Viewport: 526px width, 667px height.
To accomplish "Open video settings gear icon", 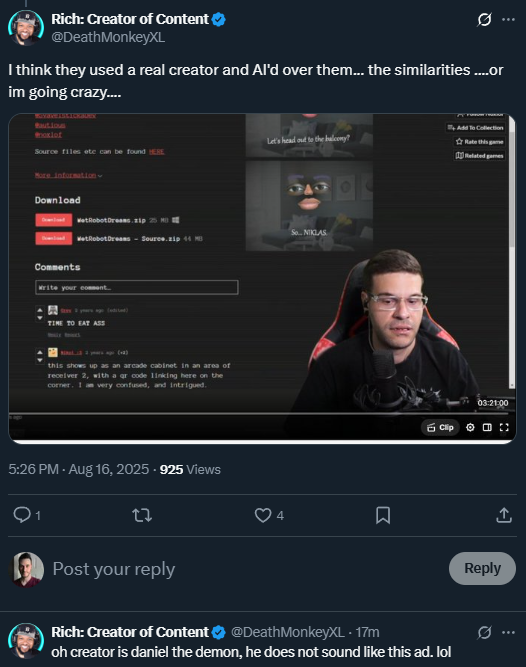I will tap(470, 427).
